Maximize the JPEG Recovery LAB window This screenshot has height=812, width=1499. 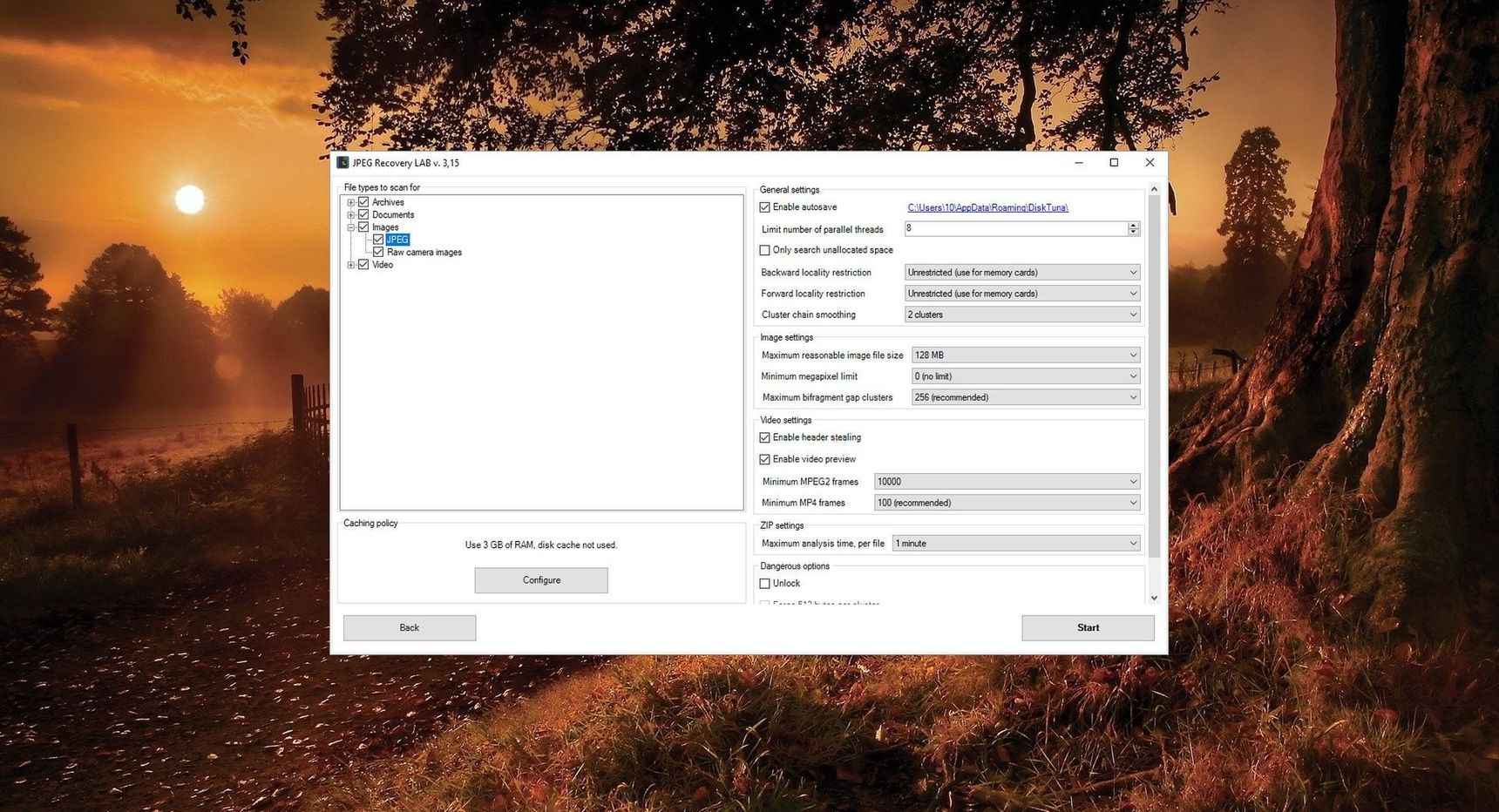[1114, 163]
